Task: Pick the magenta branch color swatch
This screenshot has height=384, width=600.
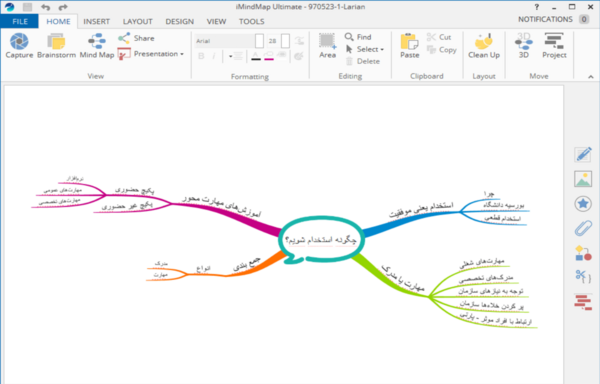Action: 269,56
